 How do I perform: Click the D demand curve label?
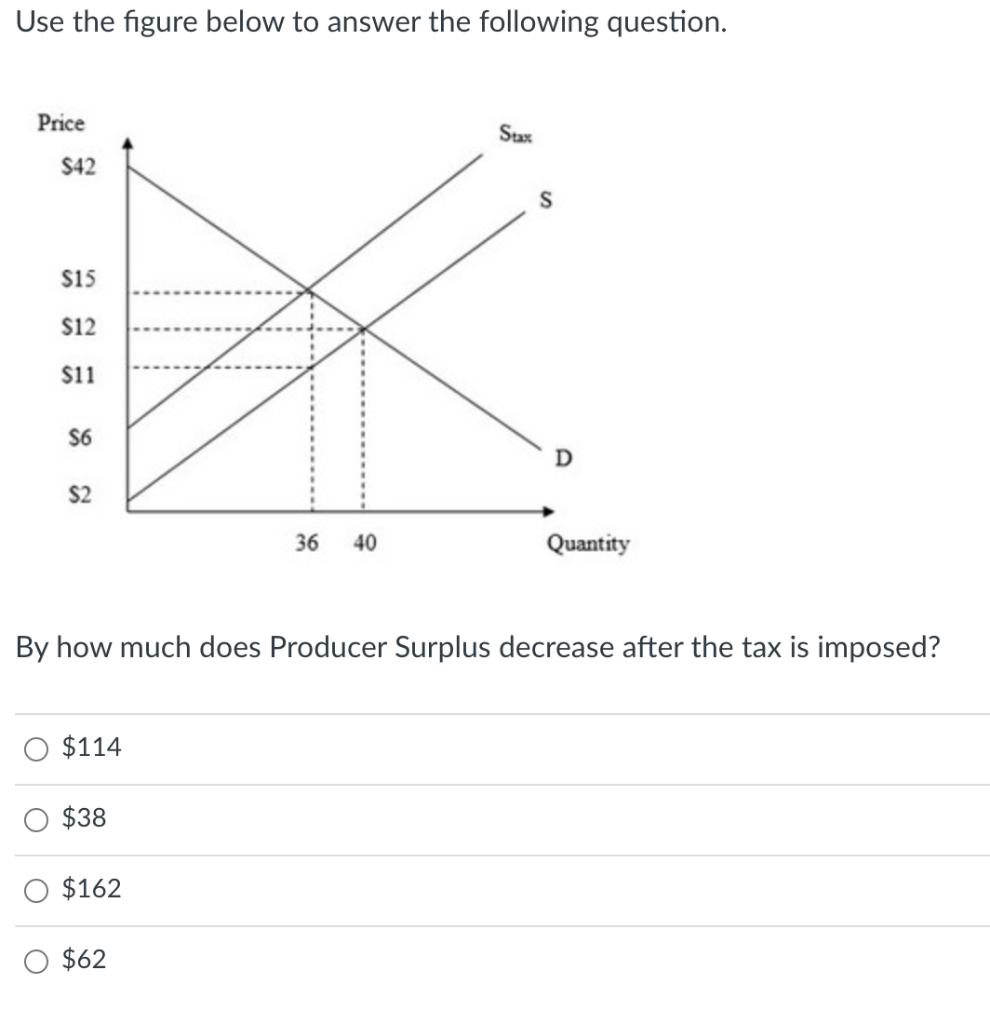(563, 455)
